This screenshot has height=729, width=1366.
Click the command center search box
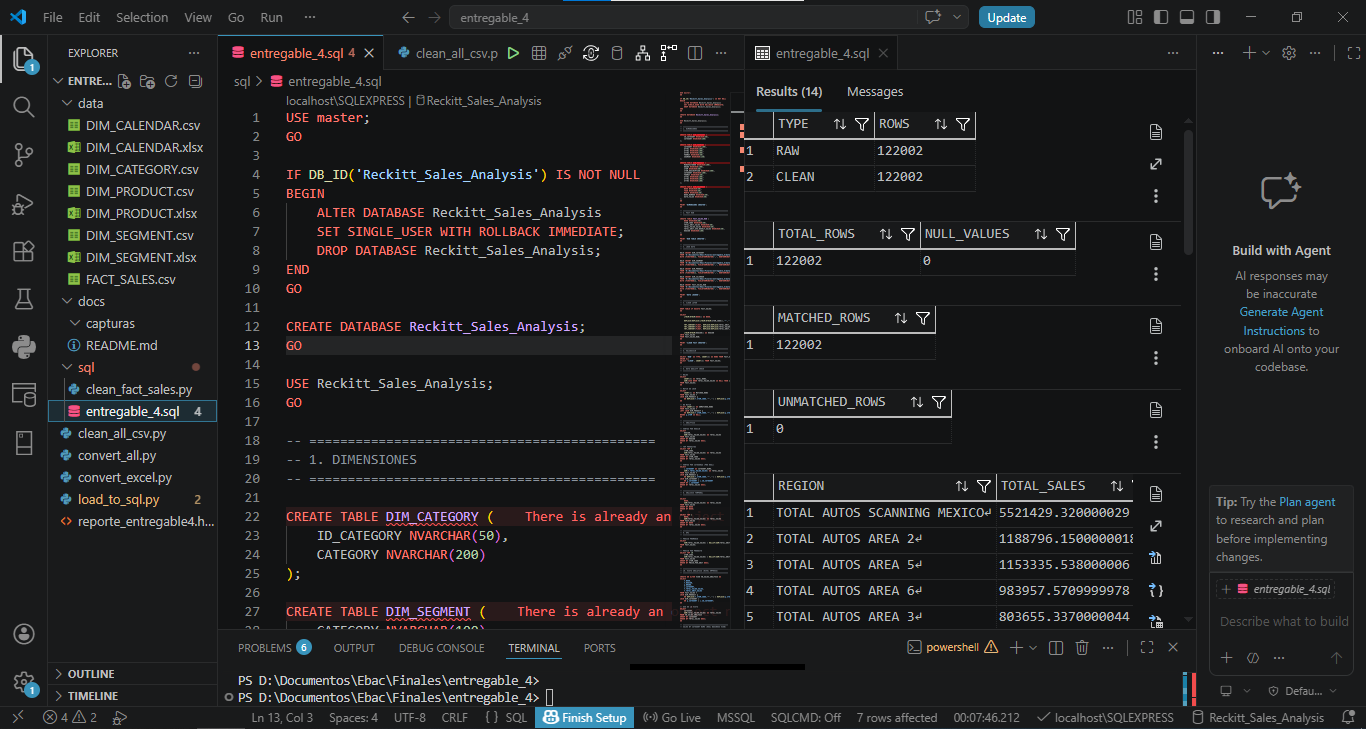(683, 17)
